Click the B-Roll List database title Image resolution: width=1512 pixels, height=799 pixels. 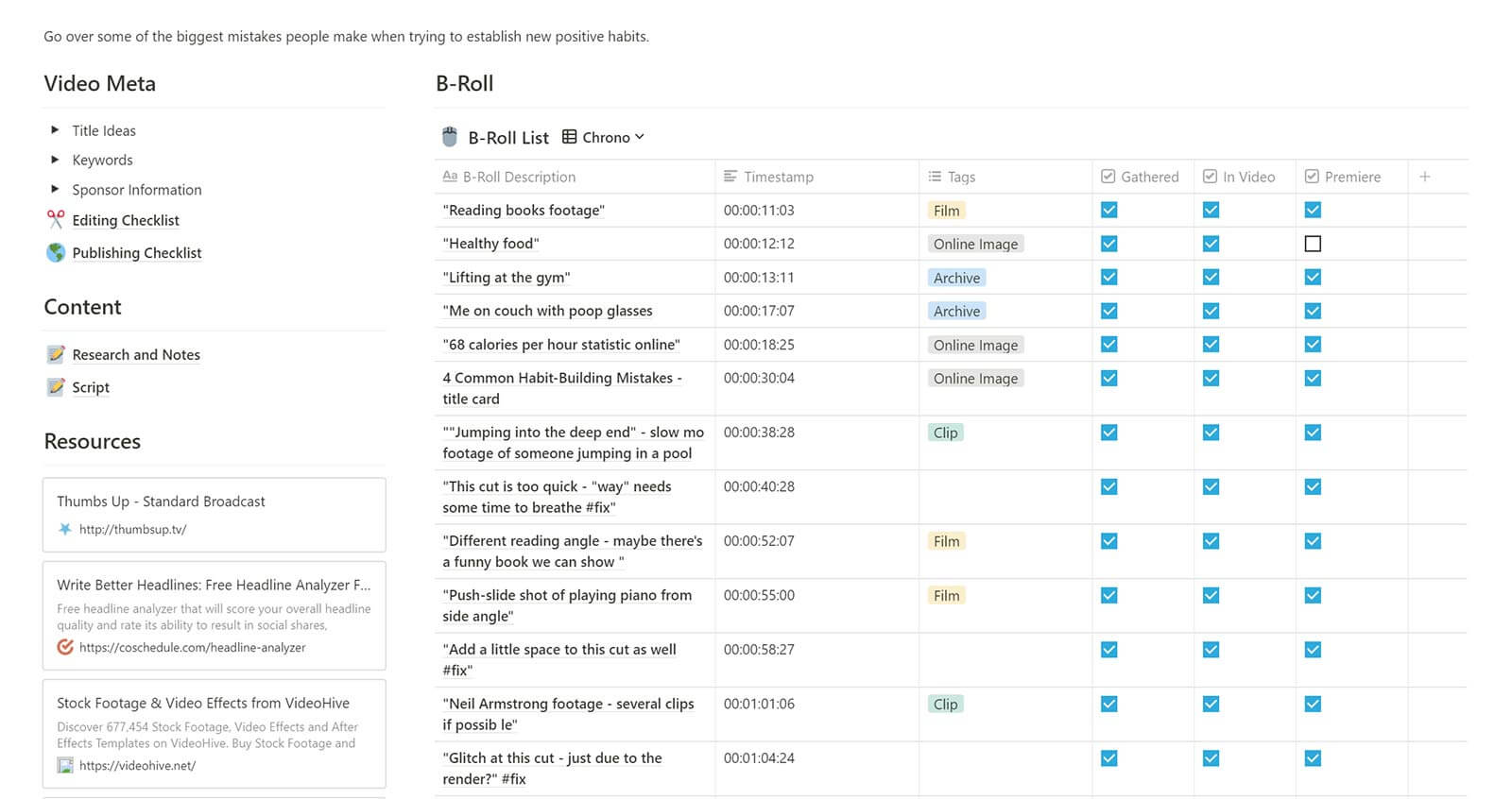(508, 138)
